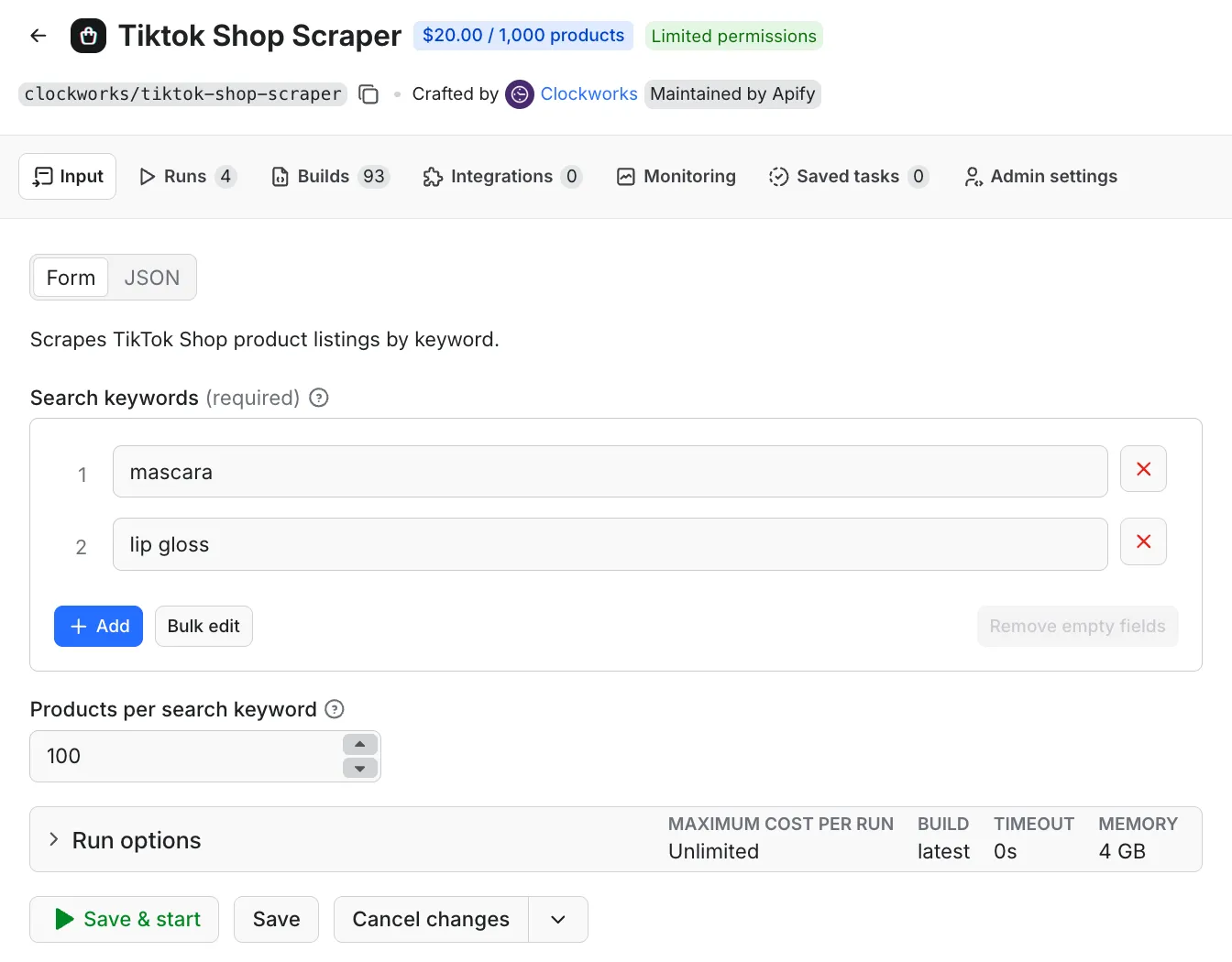Screen dimensions: 1232x962
Task: Copy actor name clockworks/tiktok-shop-scraper icon
Action: (368, 94)
